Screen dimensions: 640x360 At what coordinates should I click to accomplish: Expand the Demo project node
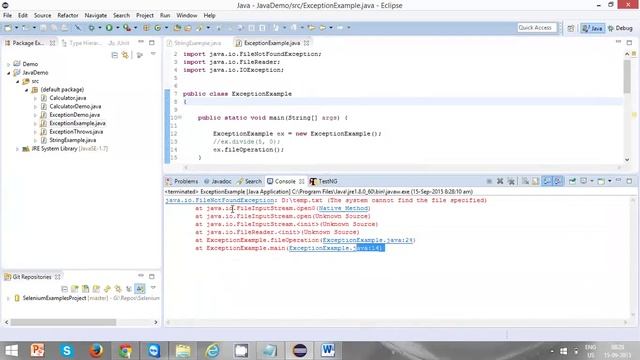coord(9,64)
